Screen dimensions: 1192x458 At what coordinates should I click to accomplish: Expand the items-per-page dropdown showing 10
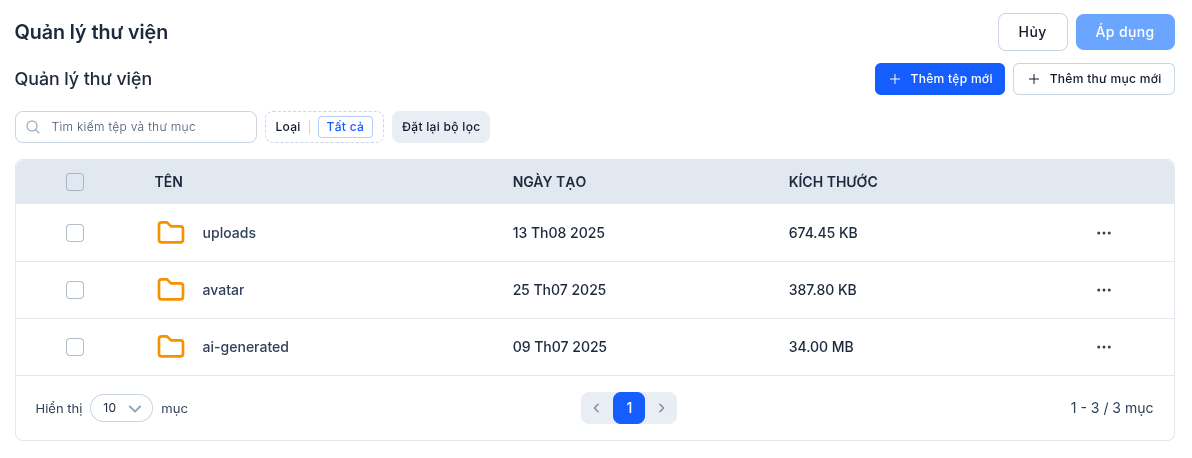121,408
